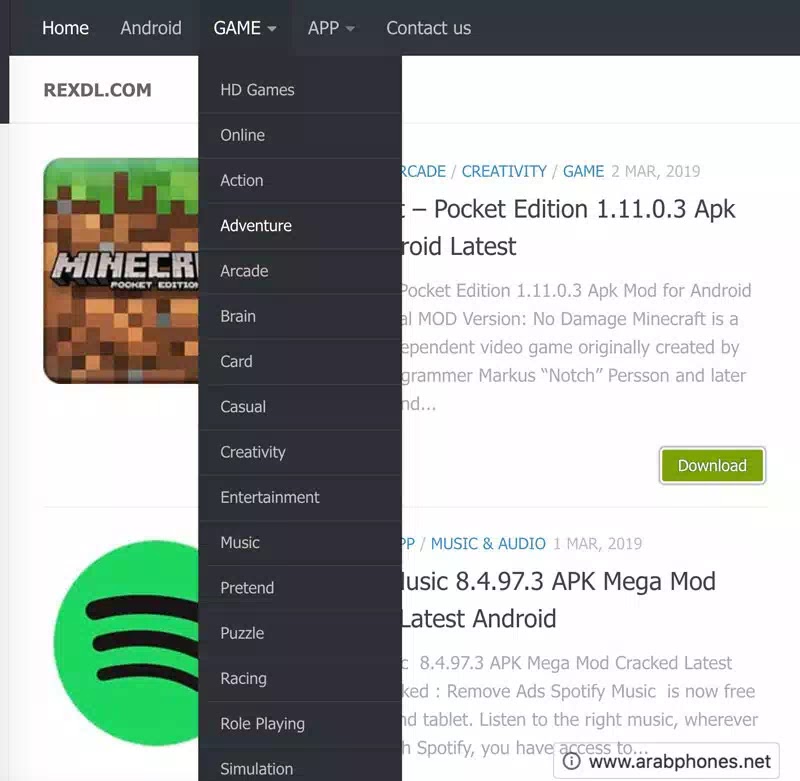
Task: Select the Arcade game category
Action: coord(243,271)
